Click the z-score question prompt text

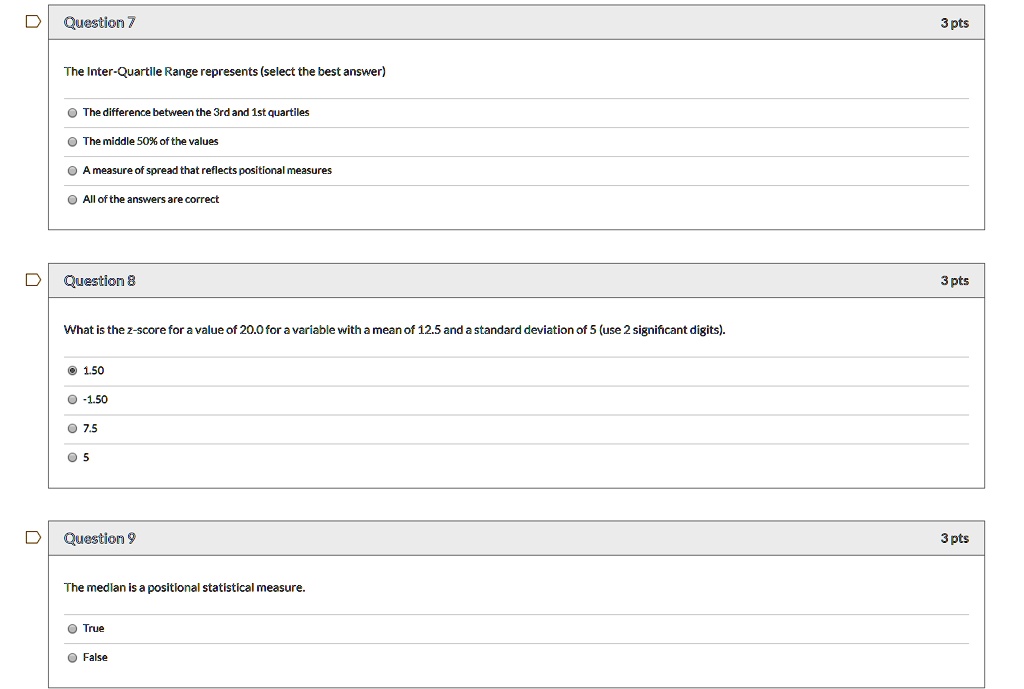(x=394, y=330)
